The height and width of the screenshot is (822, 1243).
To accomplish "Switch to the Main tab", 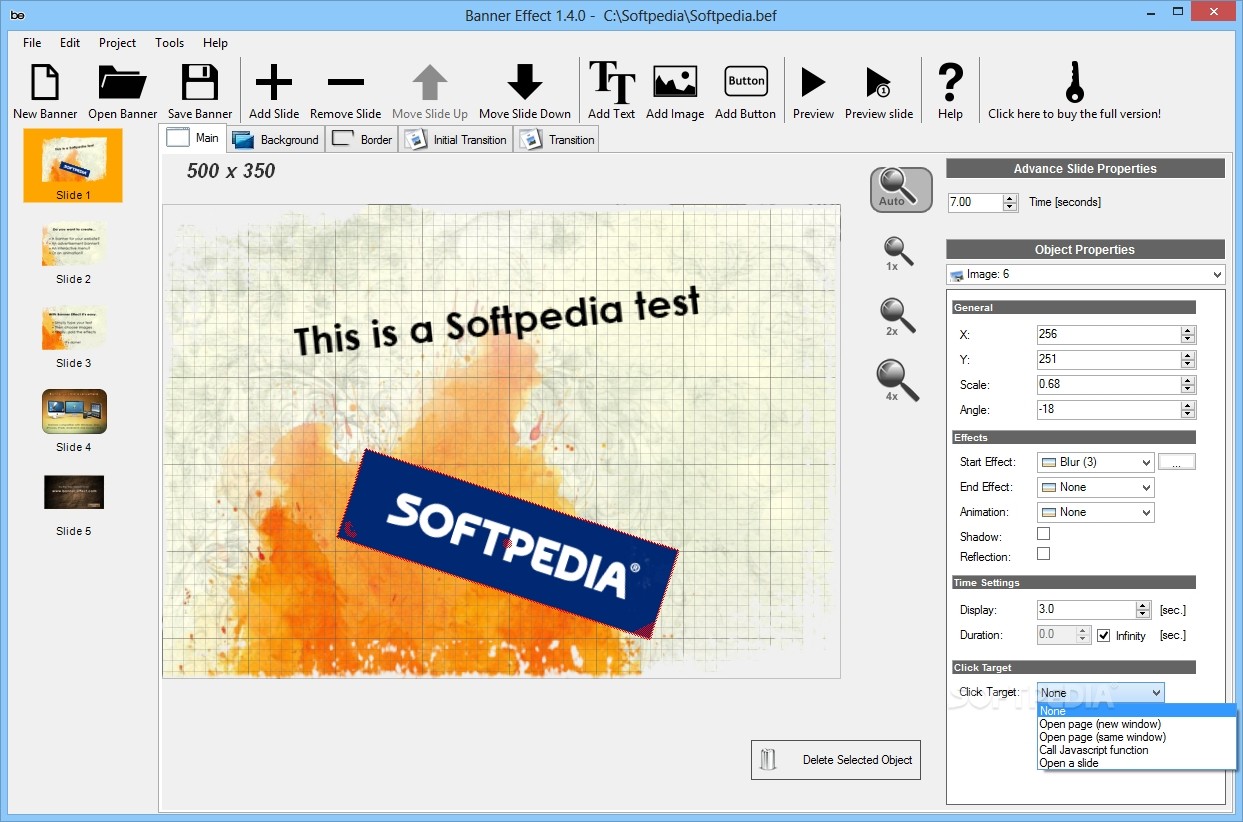I will point(193,138).
